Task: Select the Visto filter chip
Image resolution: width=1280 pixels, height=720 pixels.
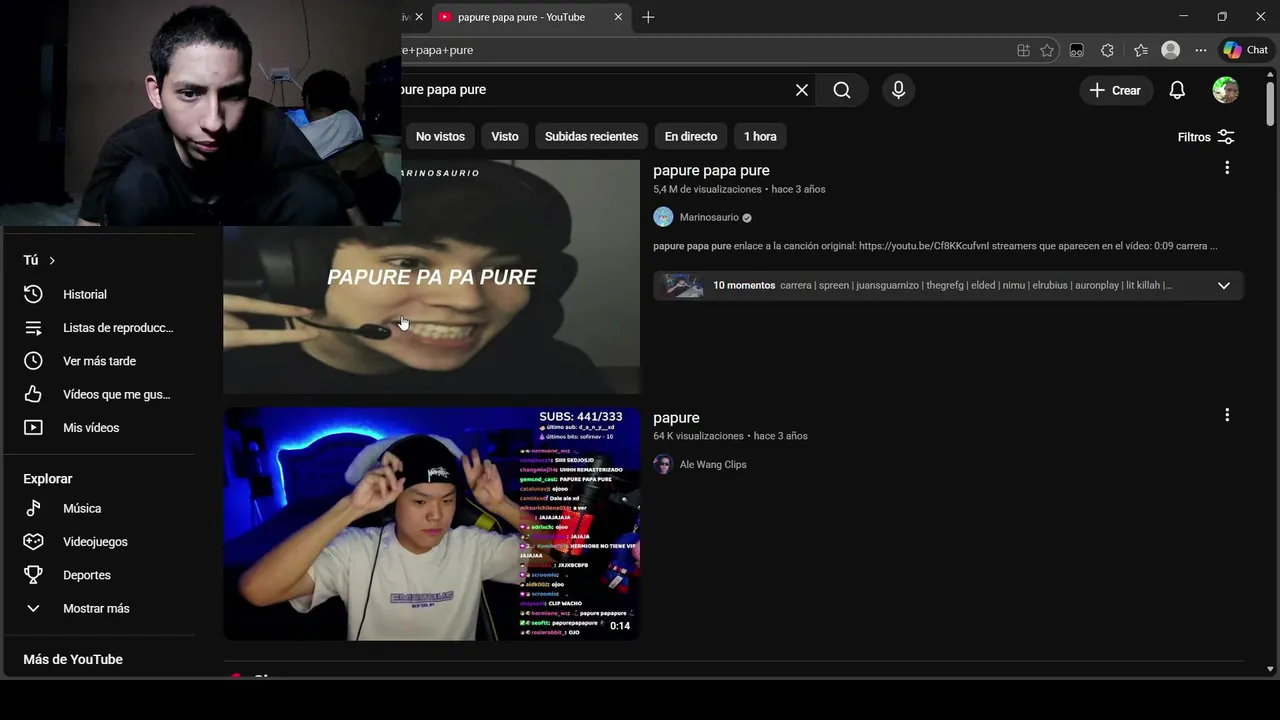Action: 505,136
